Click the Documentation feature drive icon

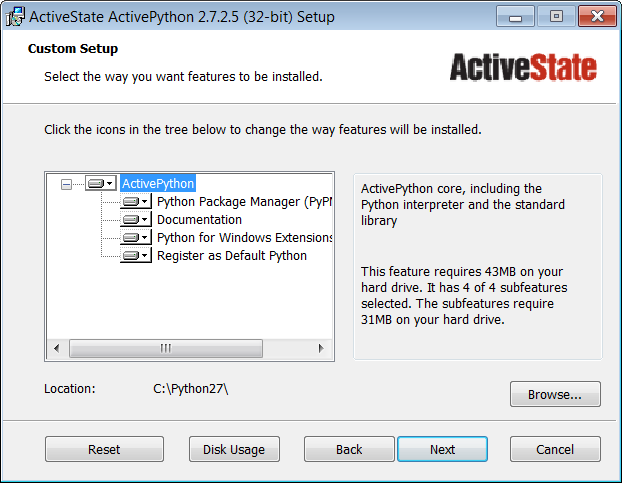131,220
